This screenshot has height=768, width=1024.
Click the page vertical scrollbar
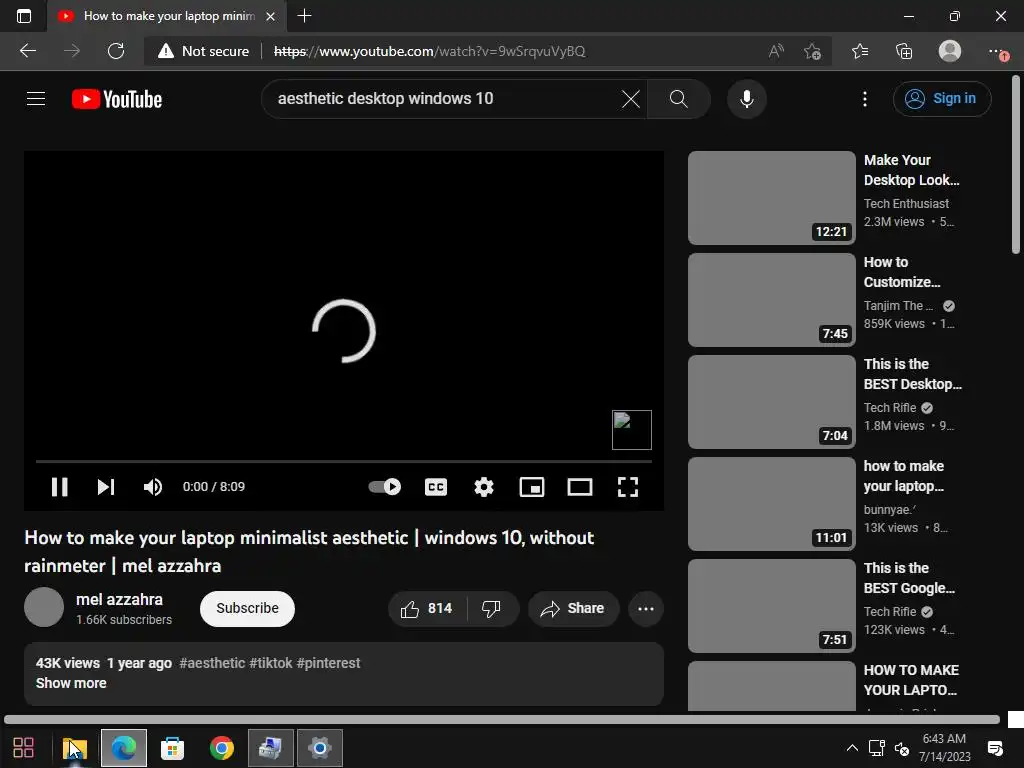click(x=1016, y=165)
